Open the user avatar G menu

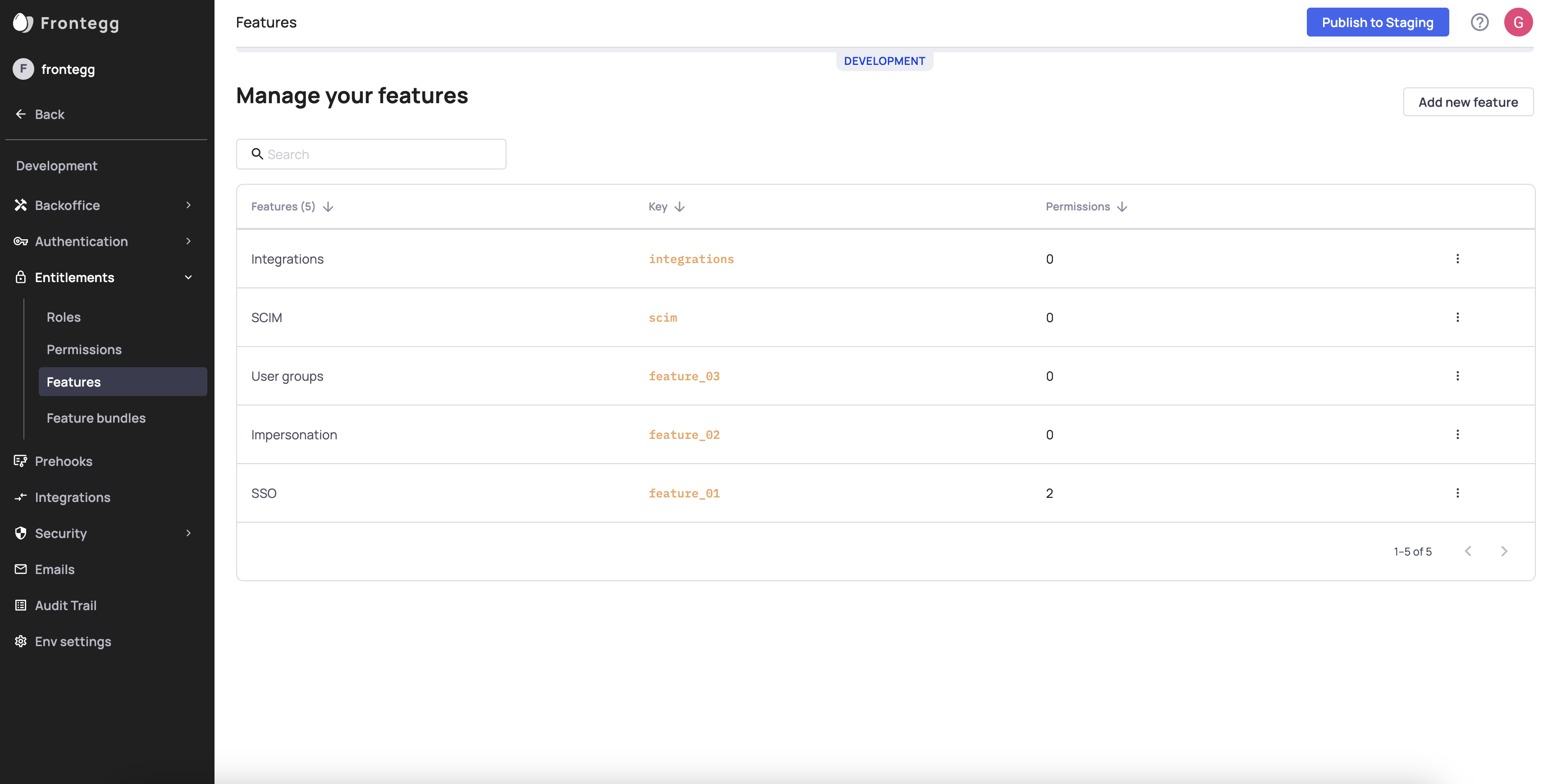[1518, 22]
